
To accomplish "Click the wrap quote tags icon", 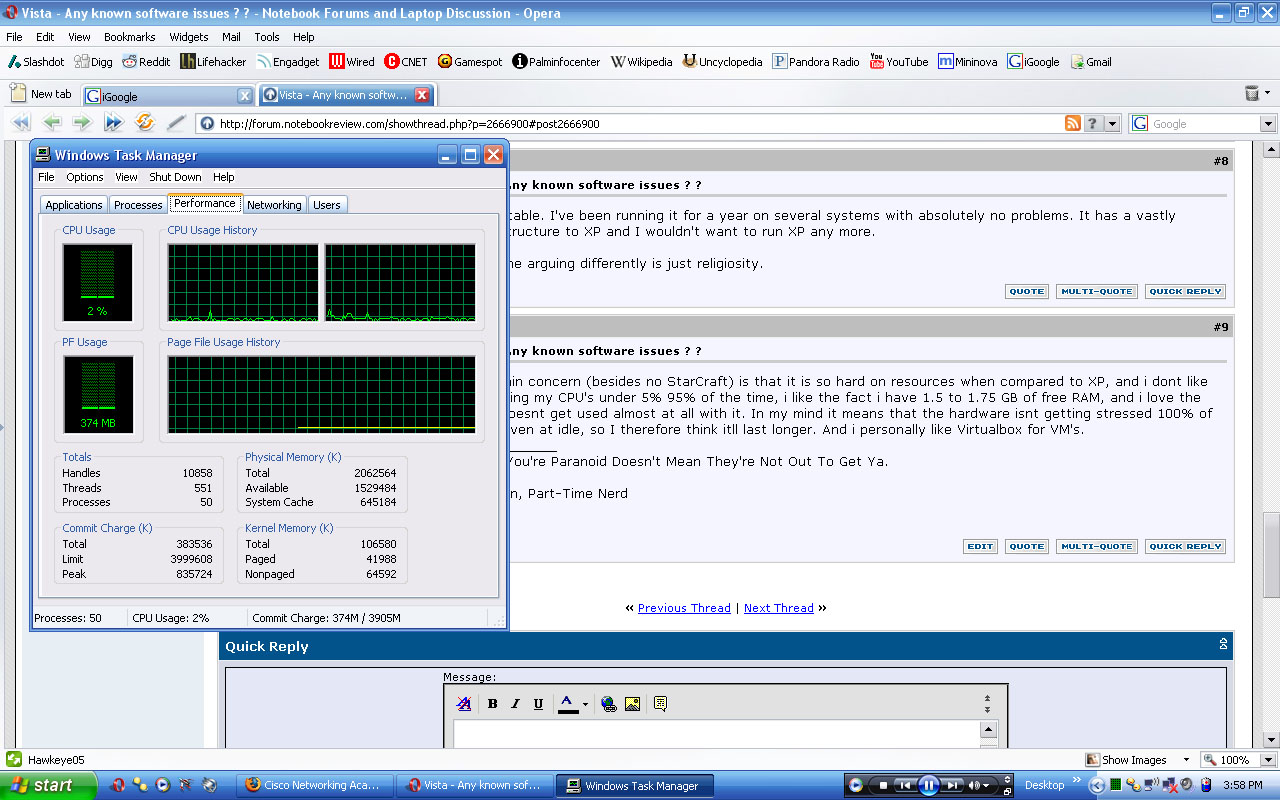I will pyautogui.click(x=660, y=704).
